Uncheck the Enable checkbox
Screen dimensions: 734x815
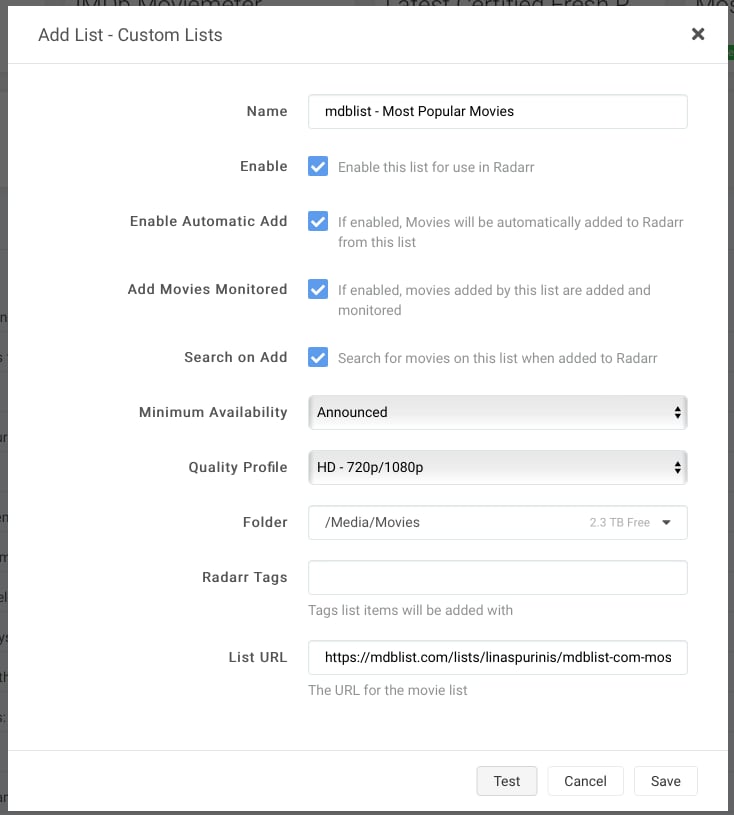coord(318,167)
